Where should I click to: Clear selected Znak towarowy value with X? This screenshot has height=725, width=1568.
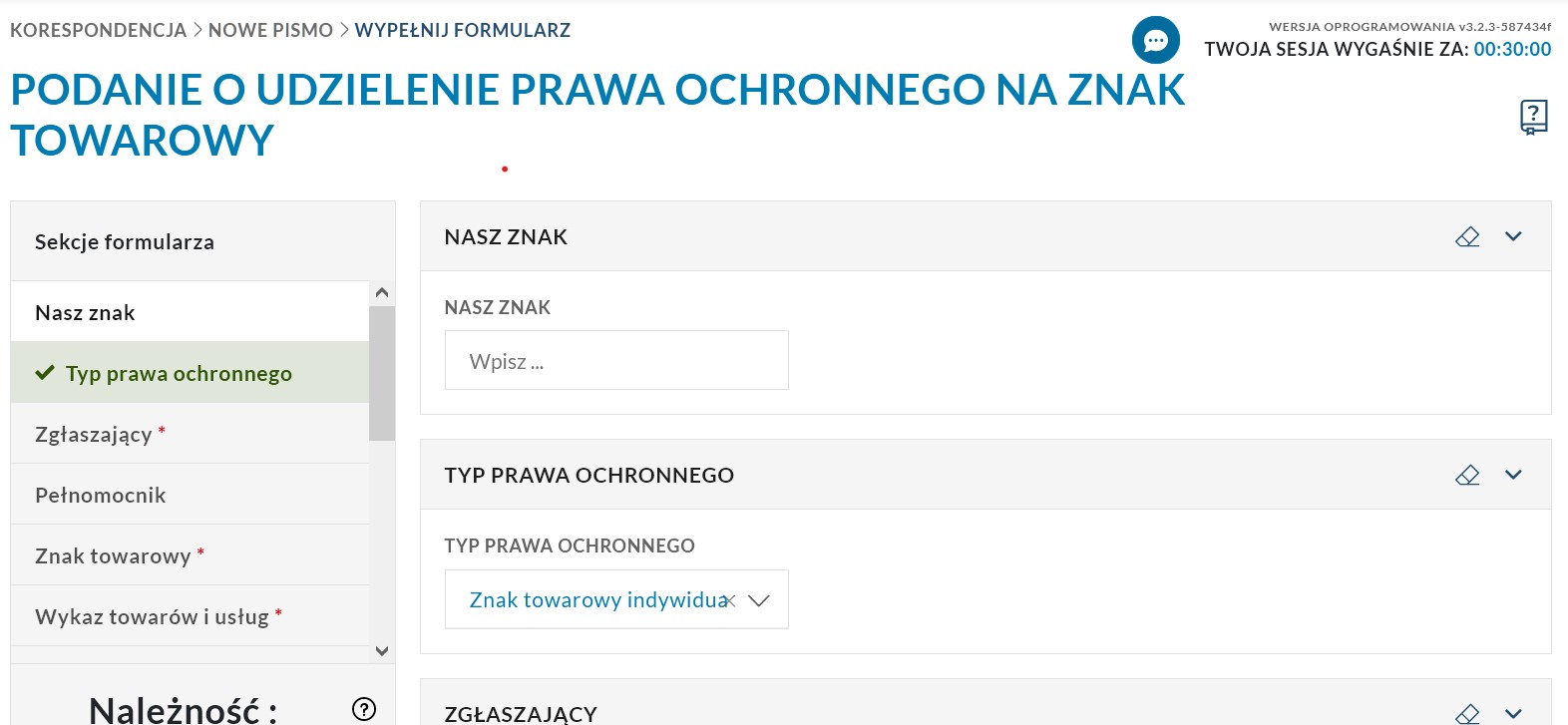[730, 600]
